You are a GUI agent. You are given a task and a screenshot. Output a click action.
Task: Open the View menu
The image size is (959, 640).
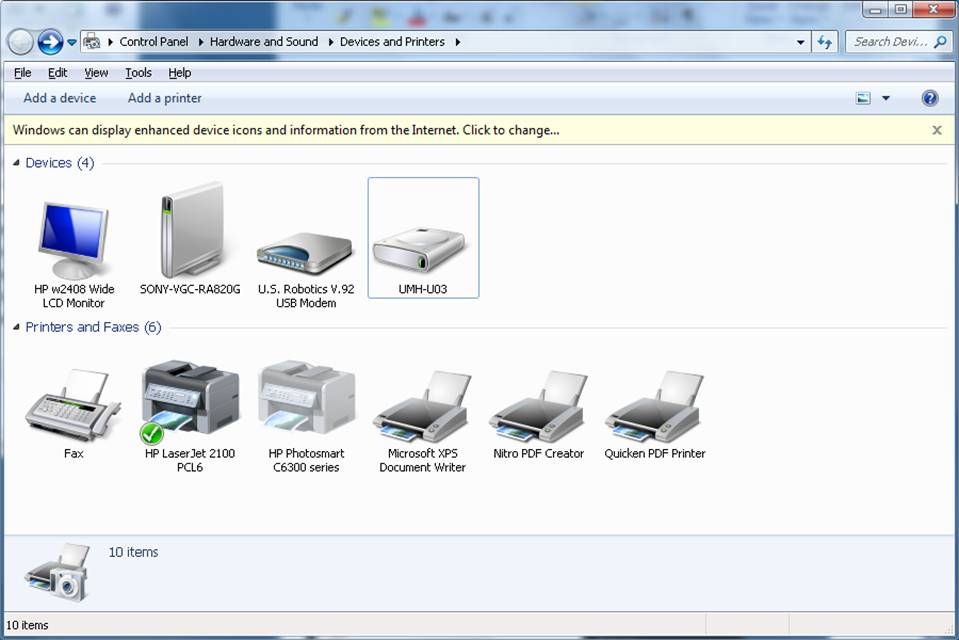click(96, 73)
